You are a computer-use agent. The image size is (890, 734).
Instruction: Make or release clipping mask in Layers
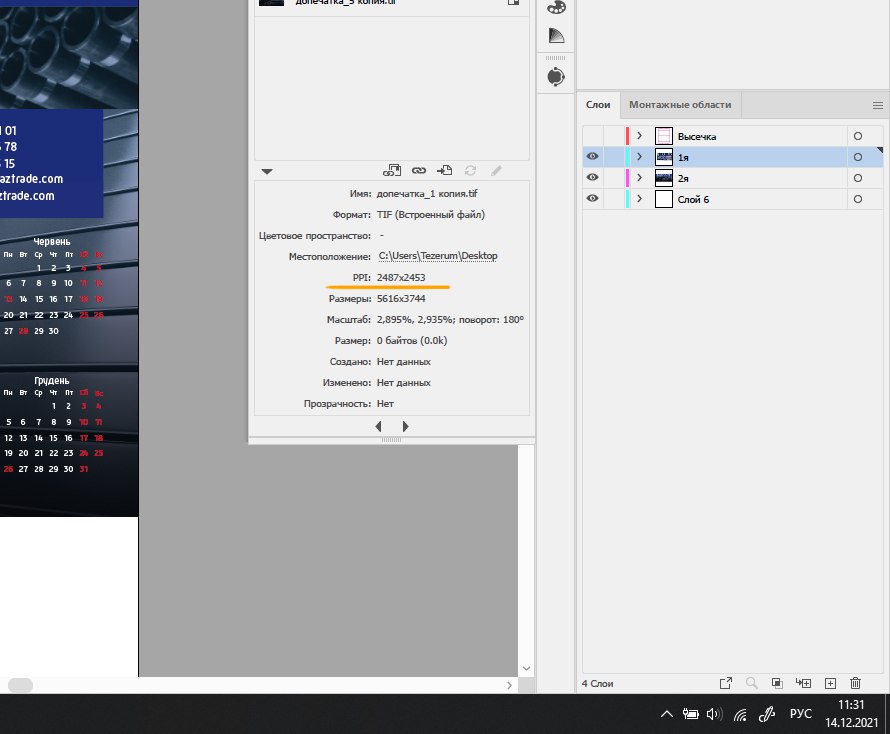pos(777,683)
